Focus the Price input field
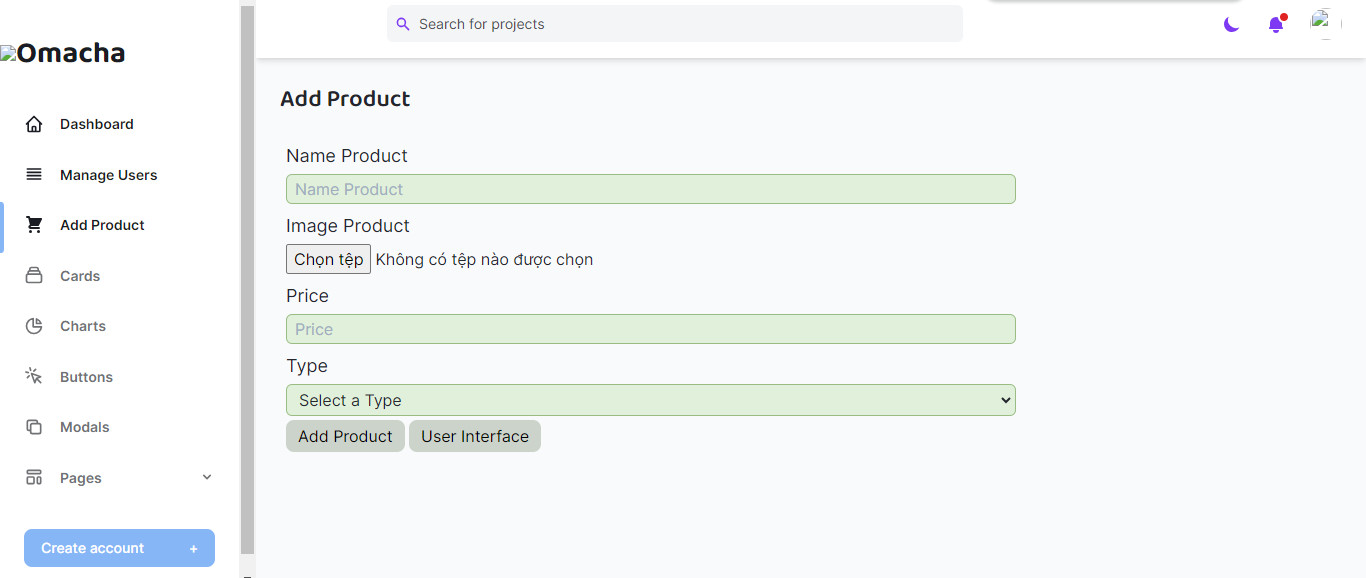1366x578 pixels. (x=651, y=329)
